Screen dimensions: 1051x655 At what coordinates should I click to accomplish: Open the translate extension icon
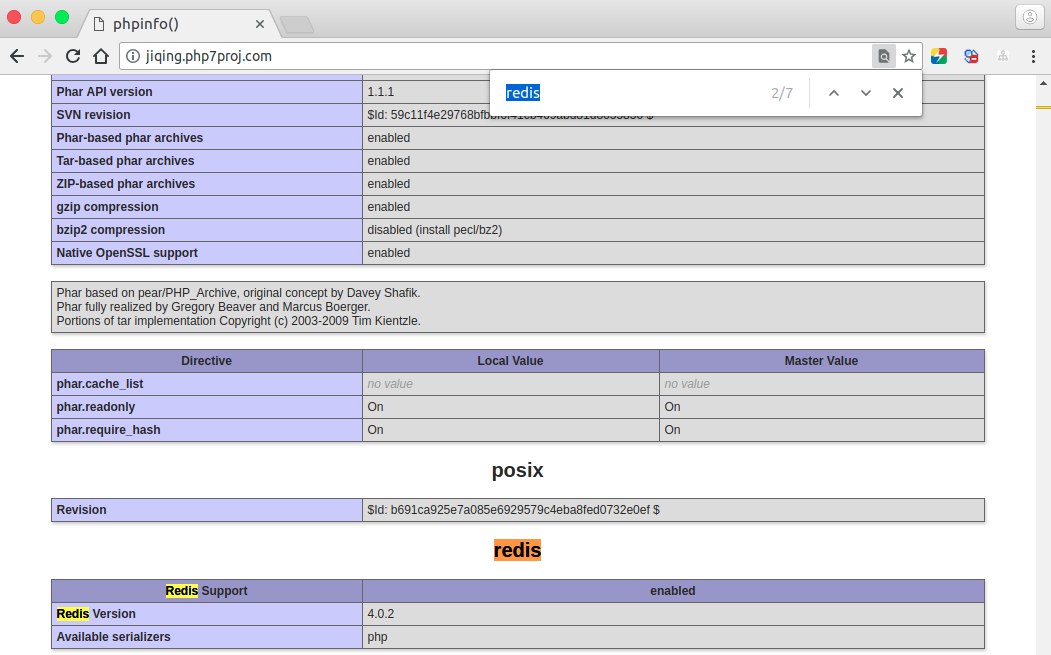point(971,56)
